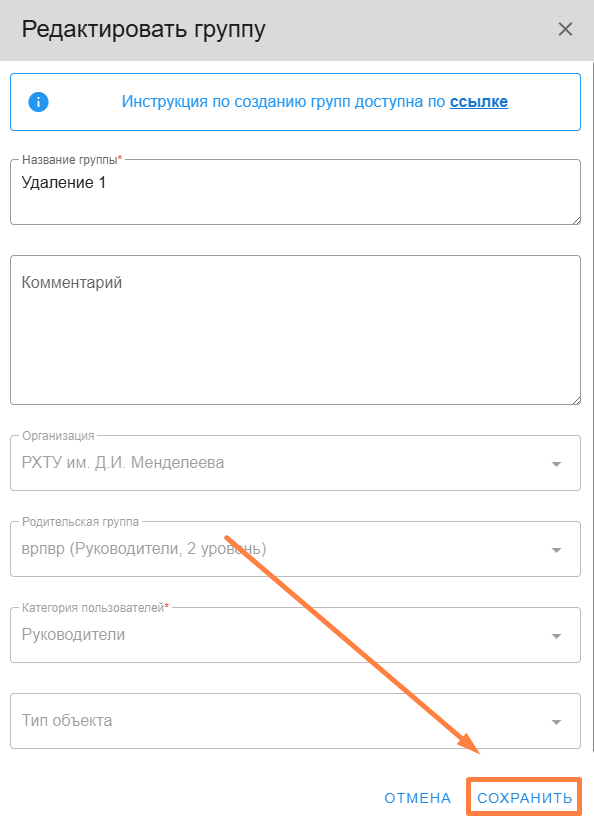Open the instruction via the ссылке link
Viewport: 594px width, 821px height.
[x=479, y=102]
